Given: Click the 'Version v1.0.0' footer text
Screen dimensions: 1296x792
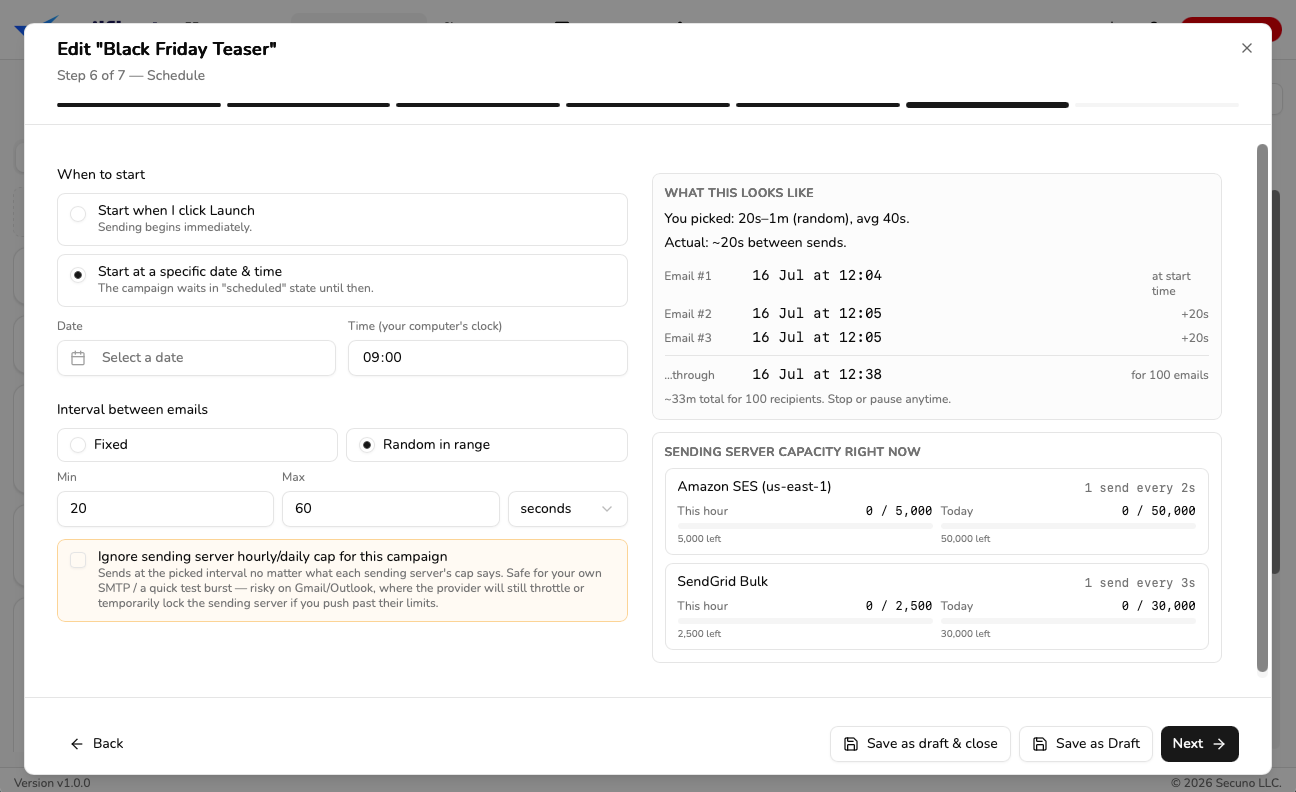Looking at the screenshot, I should 52,783.
